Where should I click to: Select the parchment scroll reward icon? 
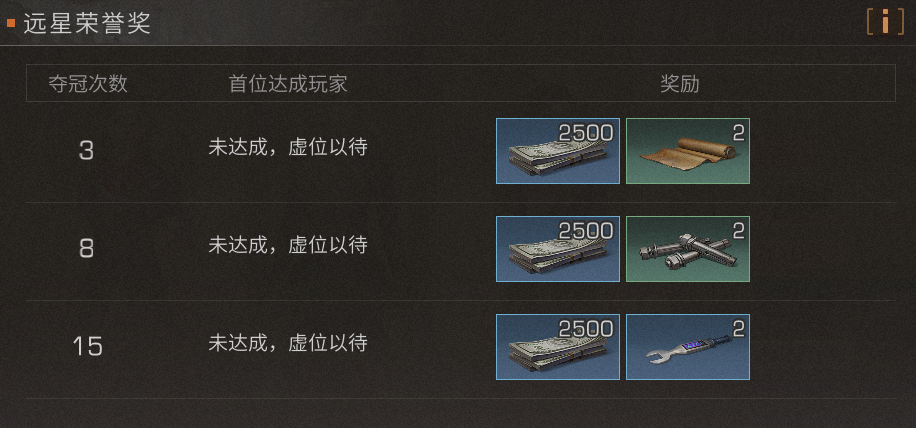point(688,151)
